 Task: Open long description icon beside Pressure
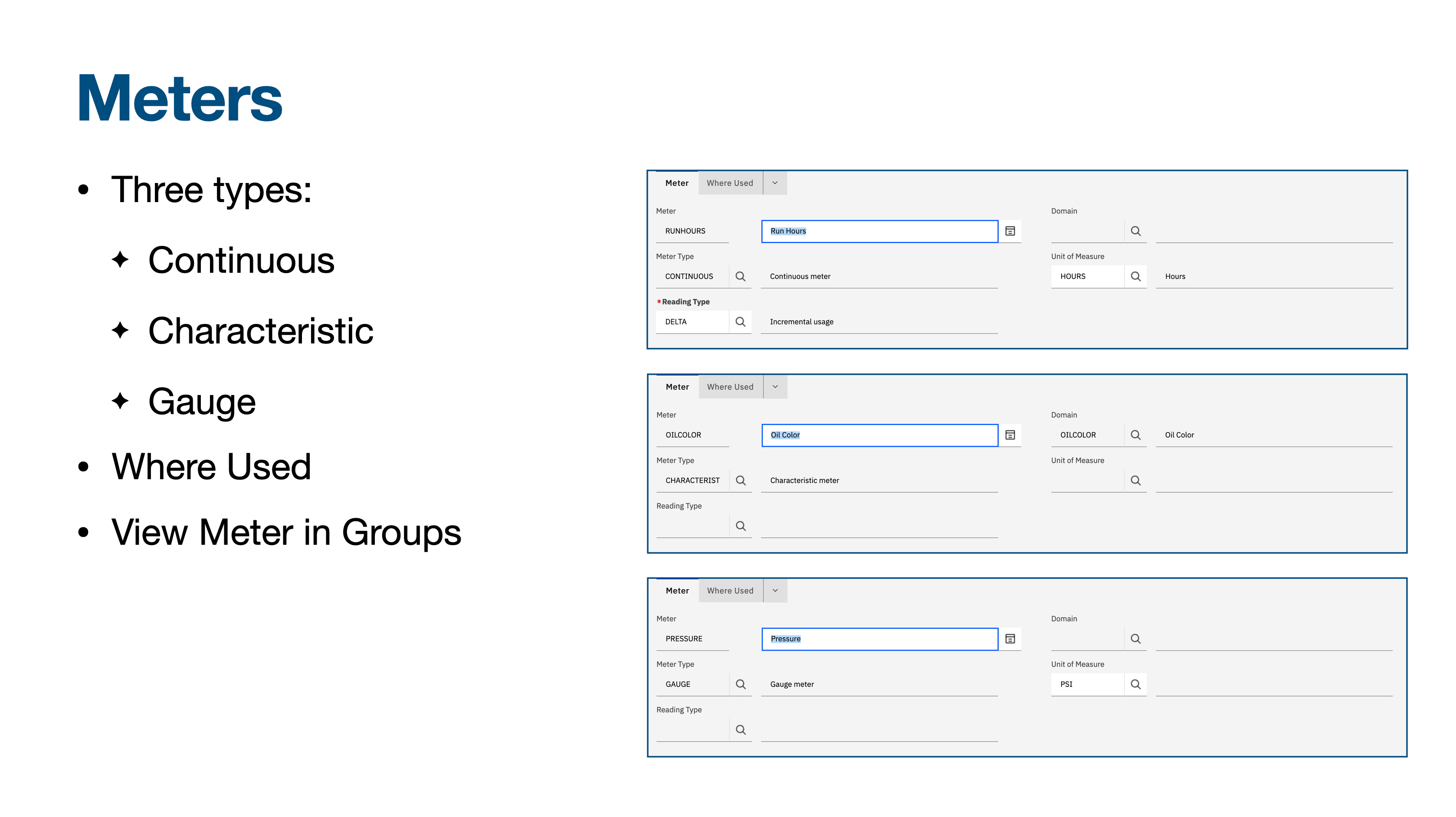coord(1010,639)
